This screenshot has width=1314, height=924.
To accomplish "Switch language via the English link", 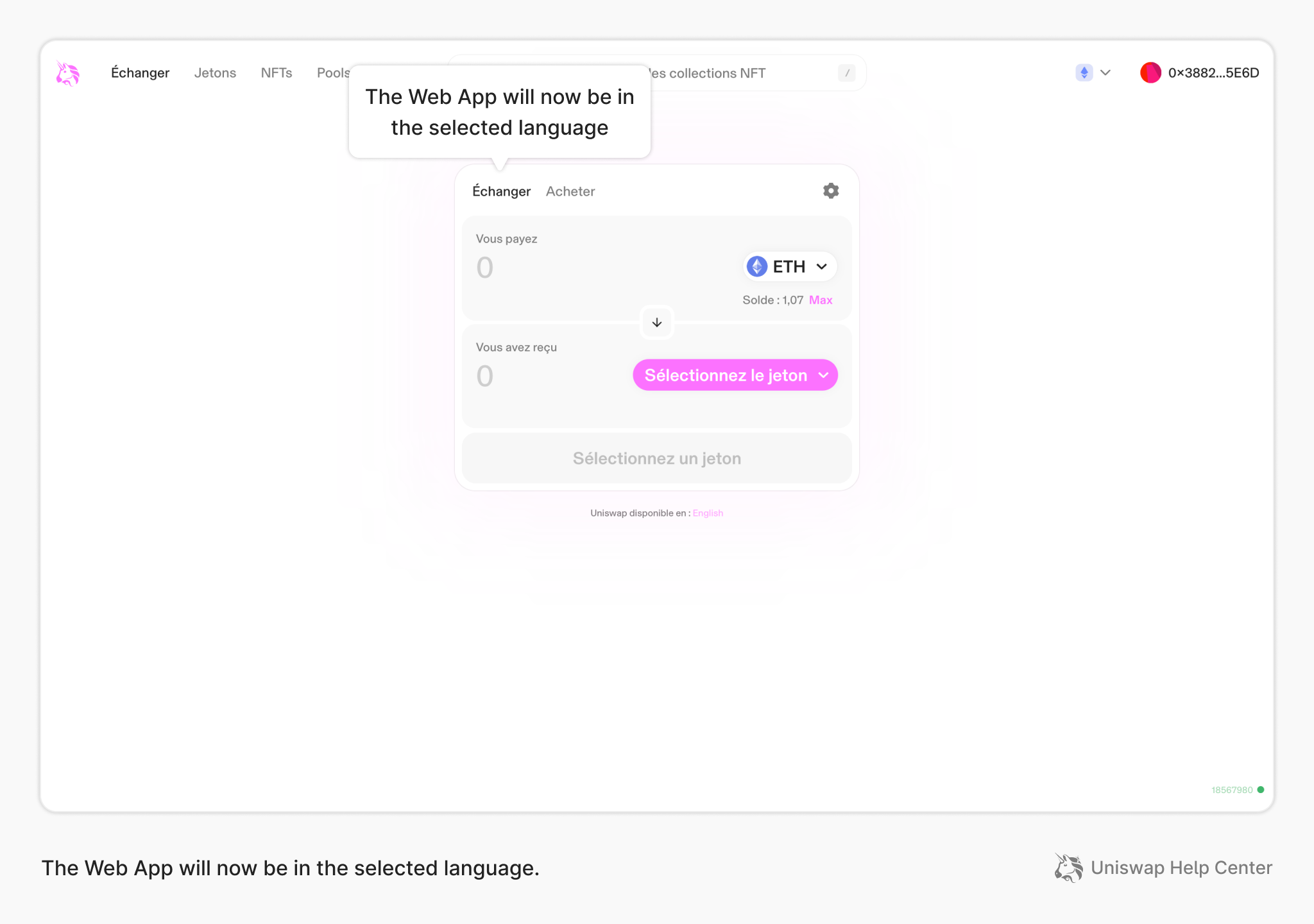I will point(708,513).
